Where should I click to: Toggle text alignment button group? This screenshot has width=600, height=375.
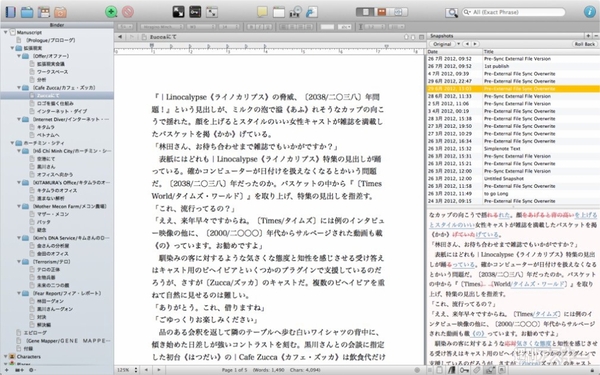(296, 27)
